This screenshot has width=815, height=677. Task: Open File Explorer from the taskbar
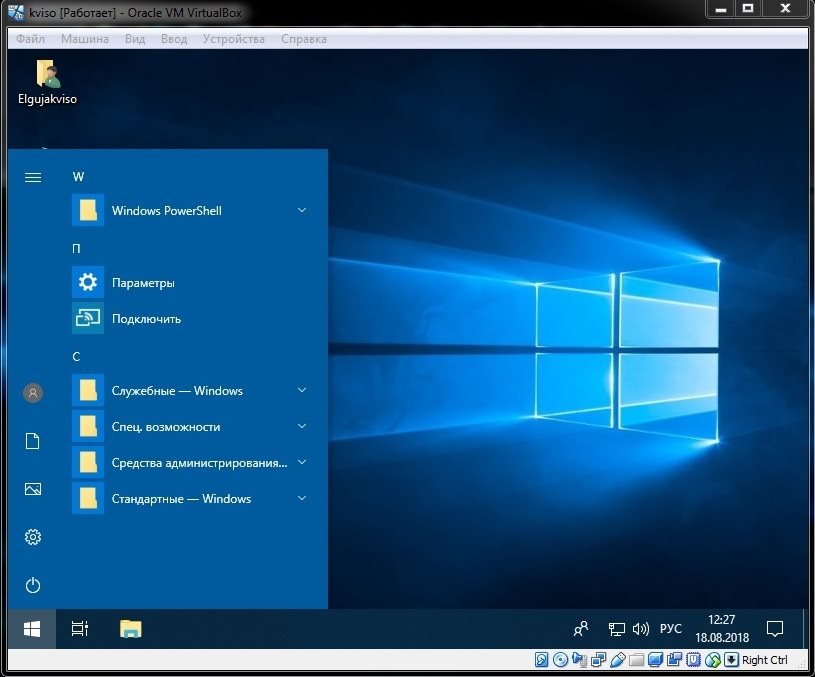tap(130, 629)
